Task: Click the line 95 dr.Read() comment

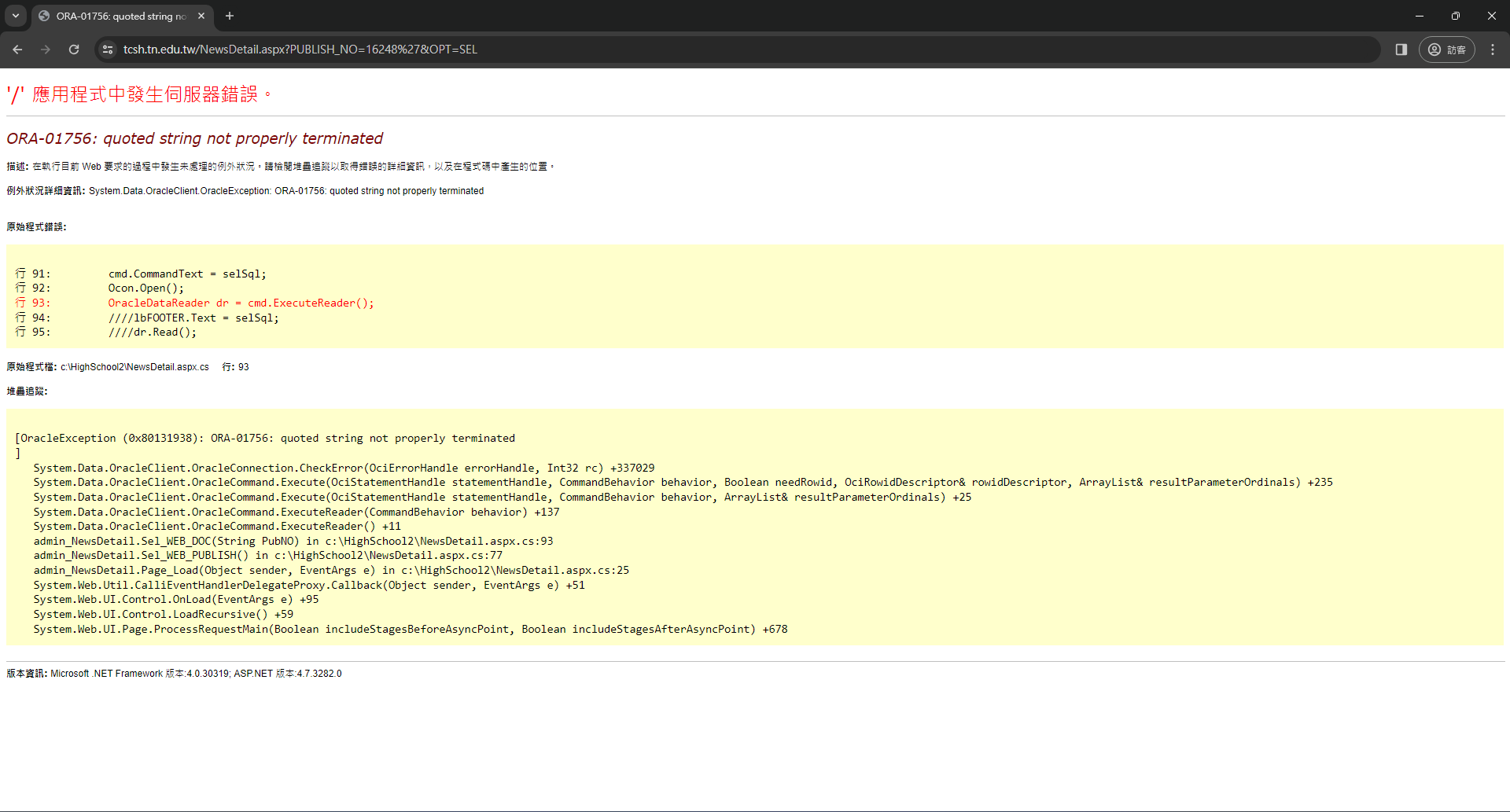Action: pyautogui.click(x=153, y=333)
